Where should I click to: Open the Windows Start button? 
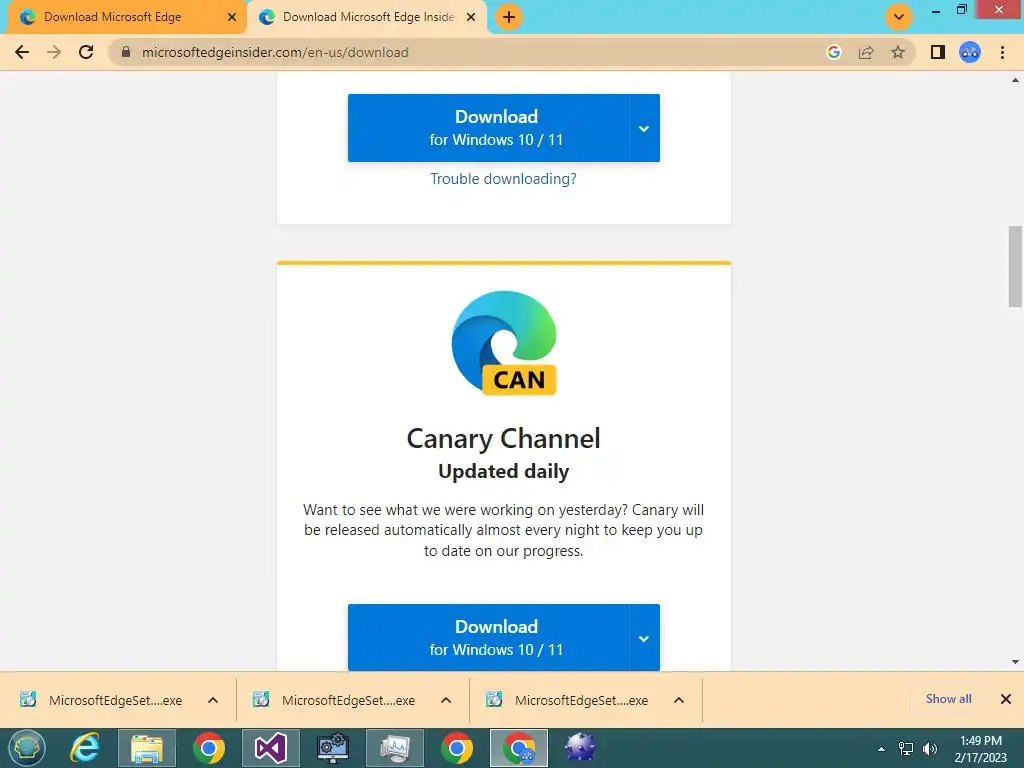tap(27, 748)
